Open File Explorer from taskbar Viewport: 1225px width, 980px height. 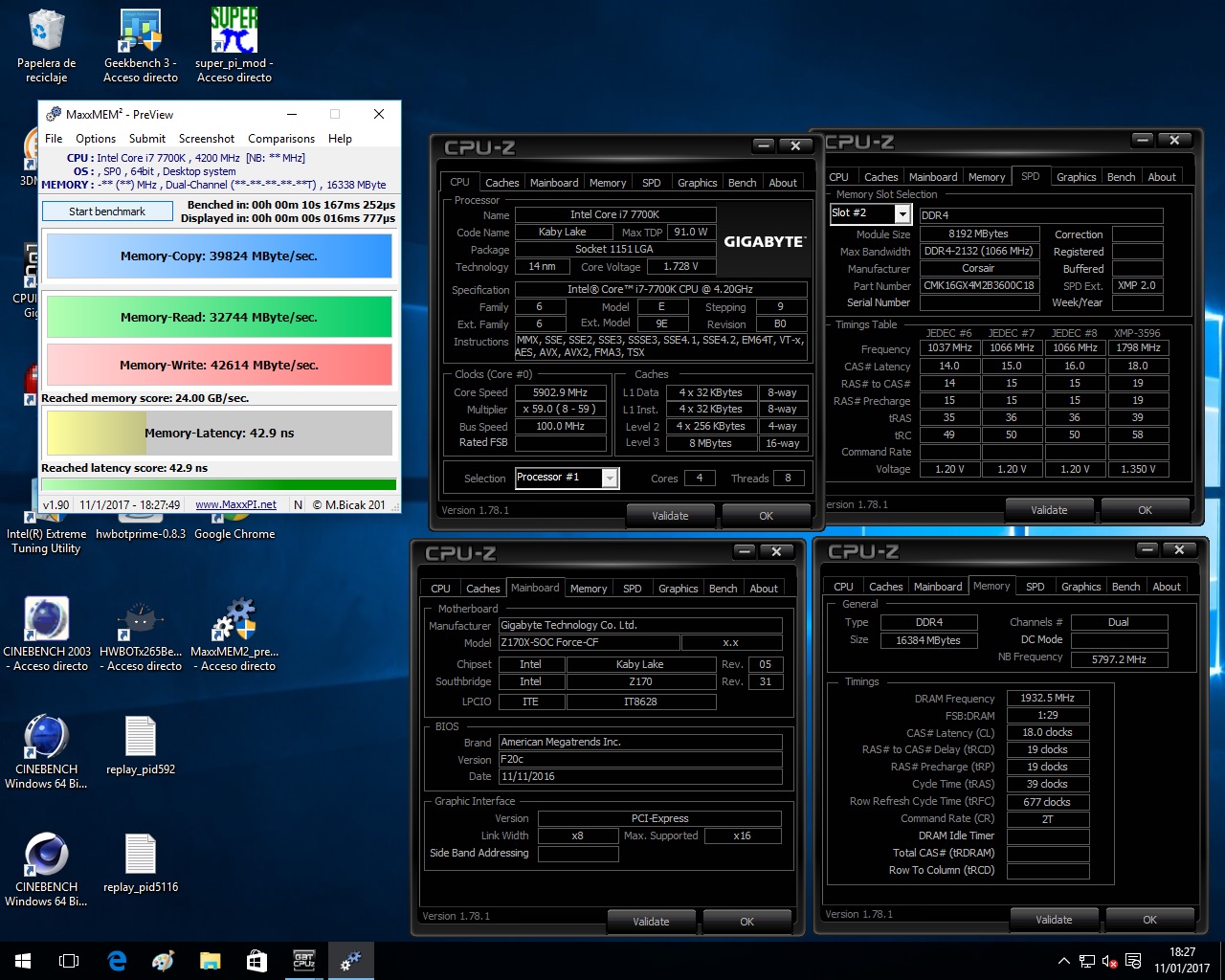(211, 961)
